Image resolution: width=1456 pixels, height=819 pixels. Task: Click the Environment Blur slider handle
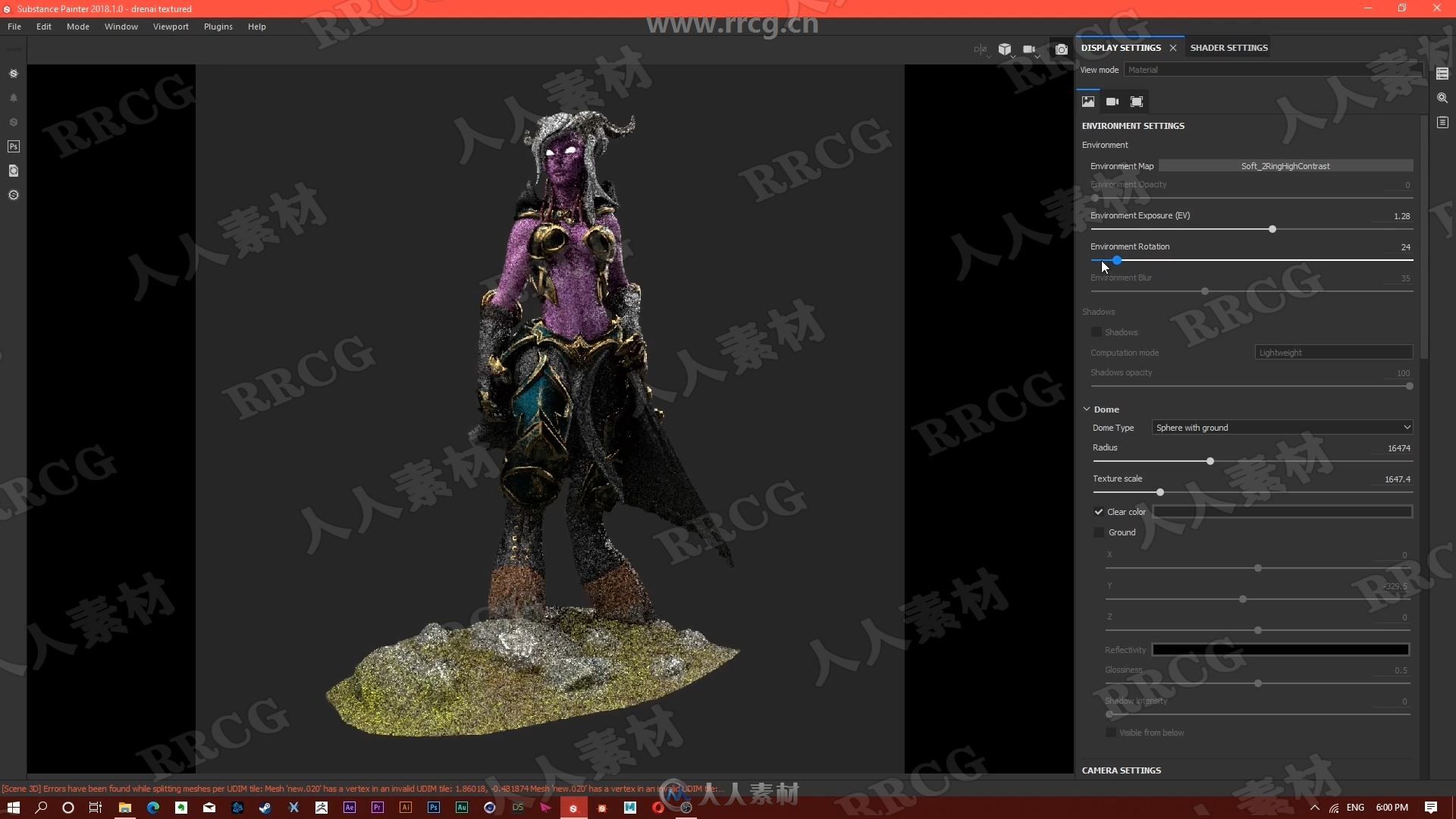[x=1205, y=291]
